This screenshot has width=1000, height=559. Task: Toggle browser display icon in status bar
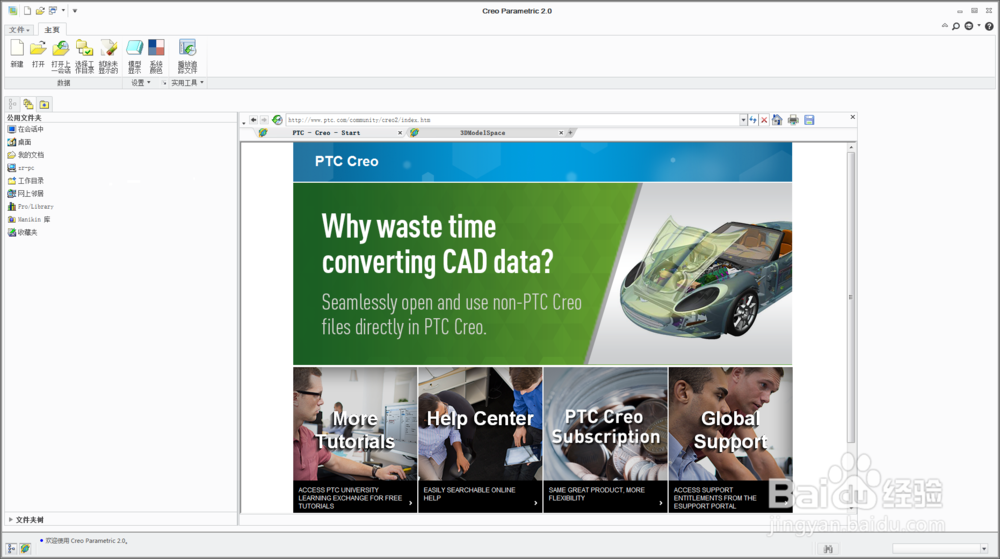click(x=25, y=548)
